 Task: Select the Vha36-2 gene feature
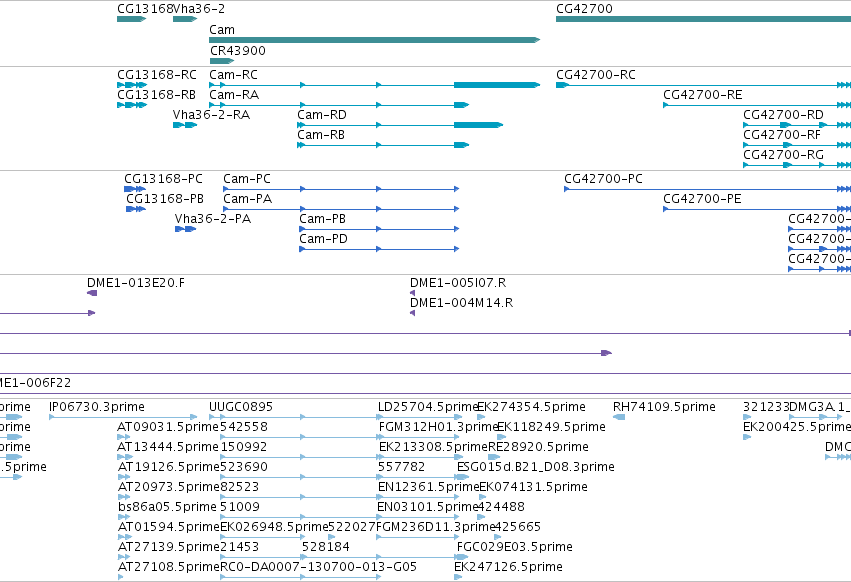pyautogui.click(x=185, y=19)
